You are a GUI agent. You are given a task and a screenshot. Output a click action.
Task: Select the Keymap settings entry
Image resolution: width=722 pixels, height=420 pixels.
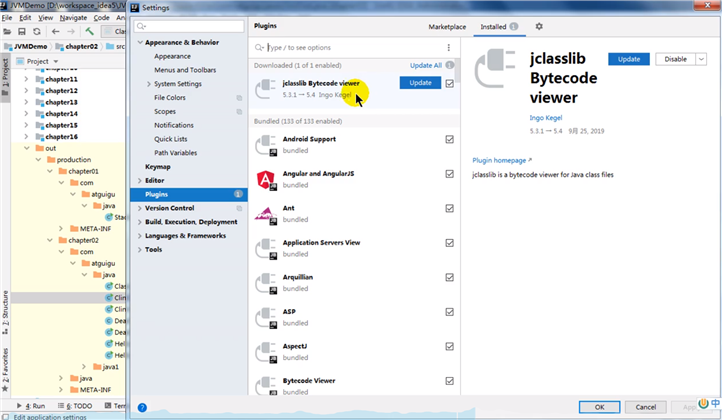pyautogui.click(x=157, y=167)
